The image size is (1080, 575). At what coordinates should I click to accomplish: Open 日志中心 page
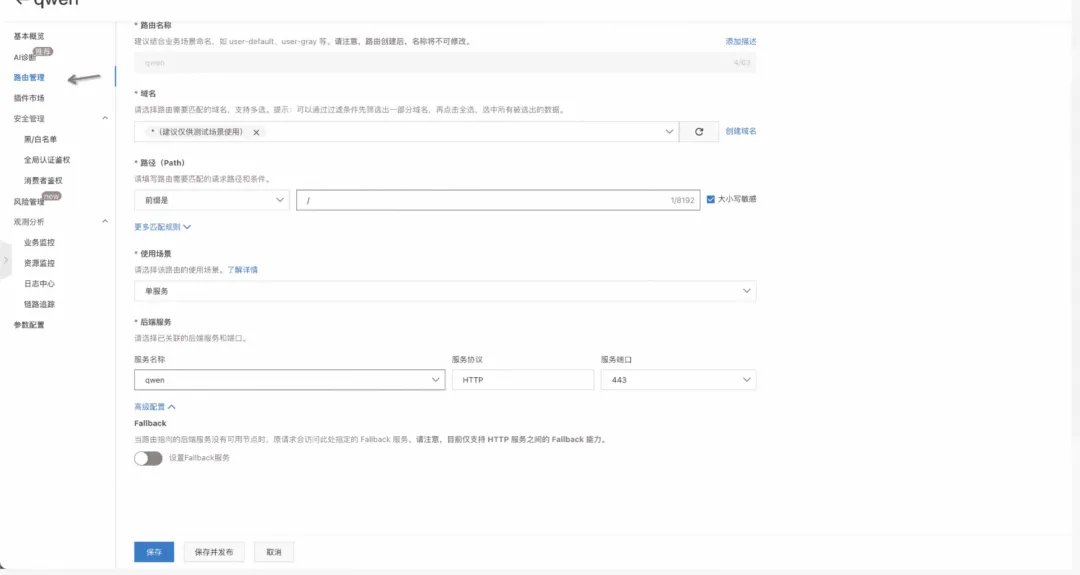point(39,284)
